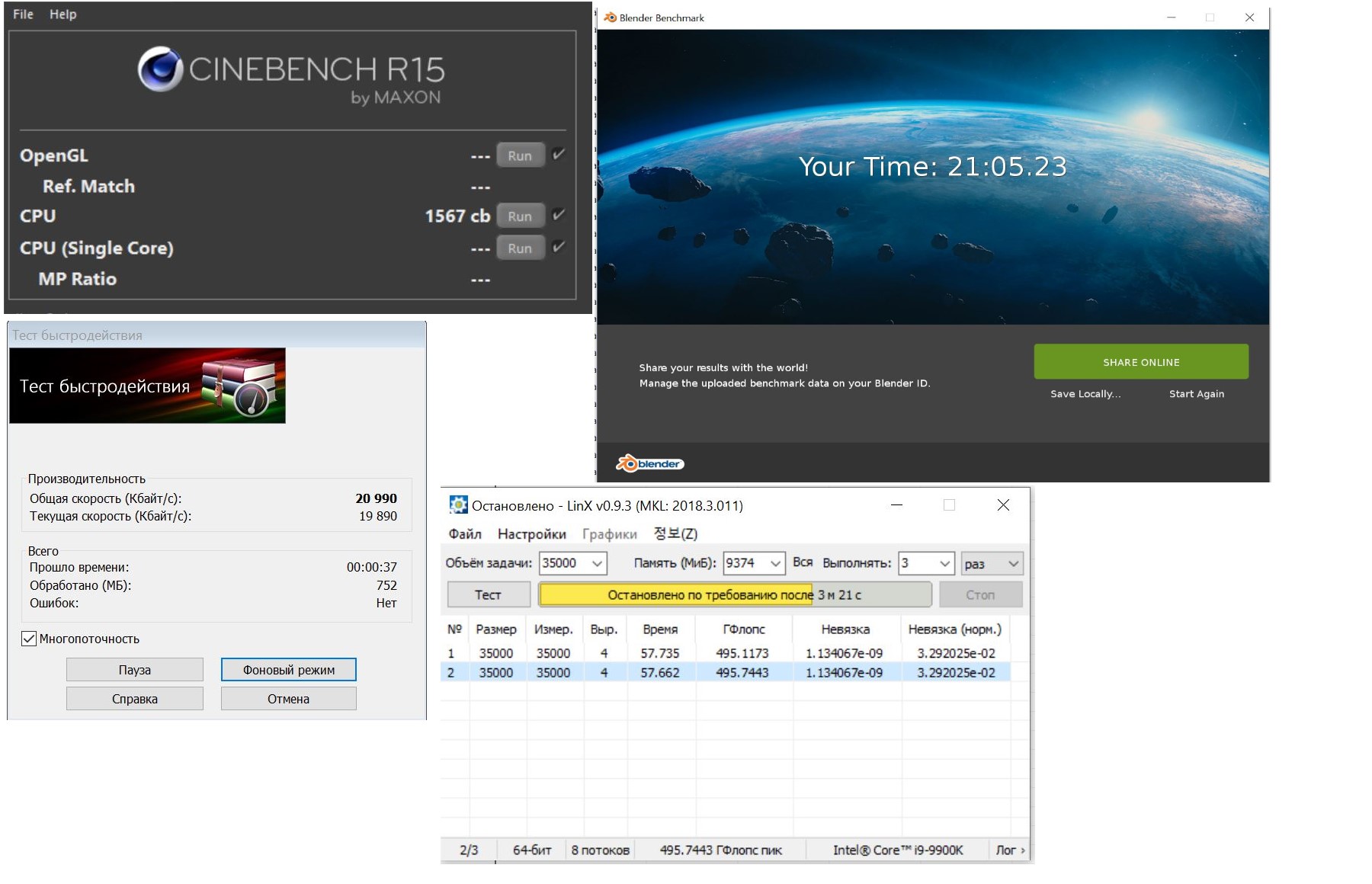Click the yellow LinX progress bar

735,594
